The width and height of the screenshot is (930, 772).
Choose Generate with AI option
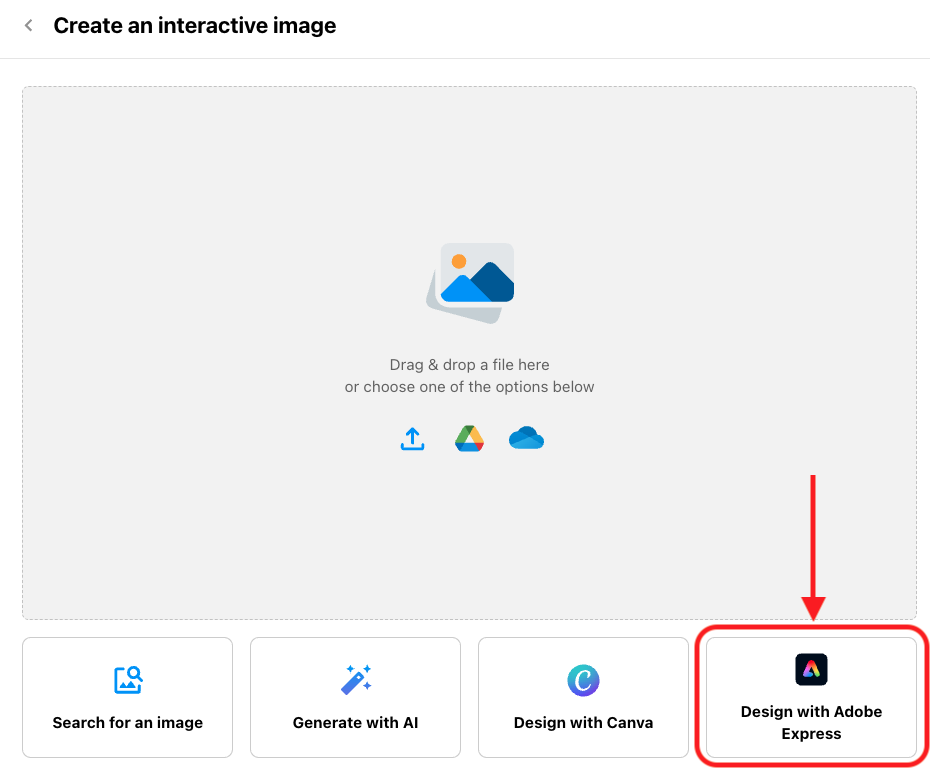tap(355, 697)
